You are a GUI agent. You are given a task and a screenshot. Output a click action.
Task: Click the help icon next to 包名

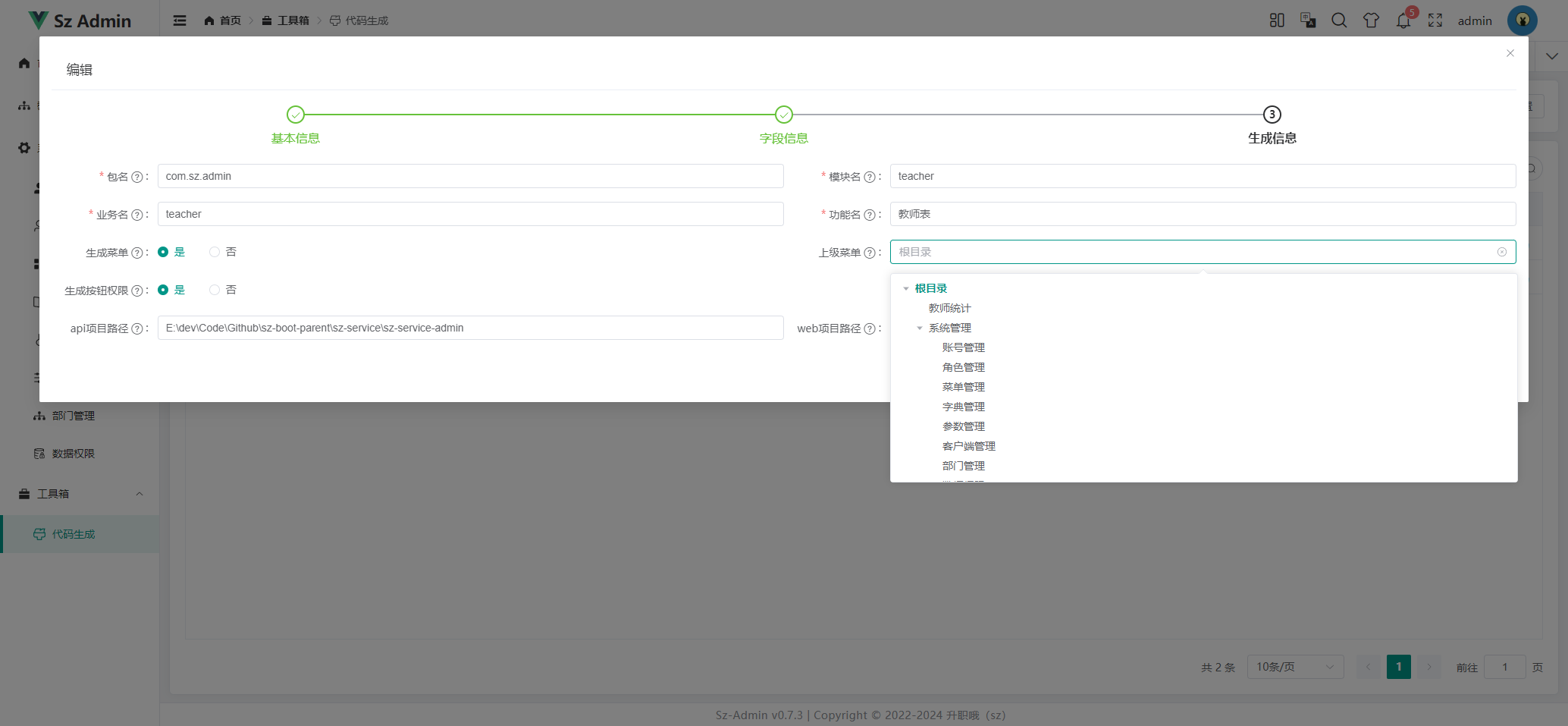point(137,177)
